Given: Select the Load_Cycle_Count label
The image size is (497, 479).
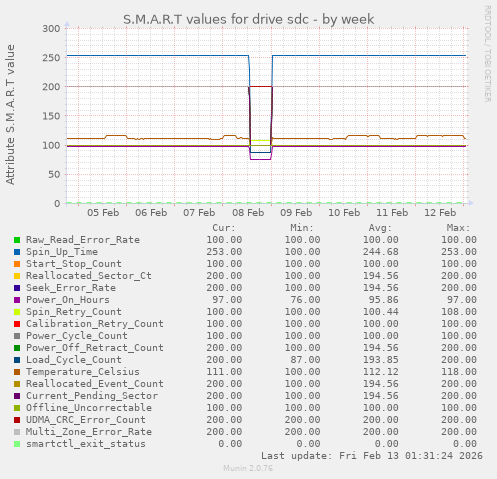Looking at the screenshot, I should (74, 360).
